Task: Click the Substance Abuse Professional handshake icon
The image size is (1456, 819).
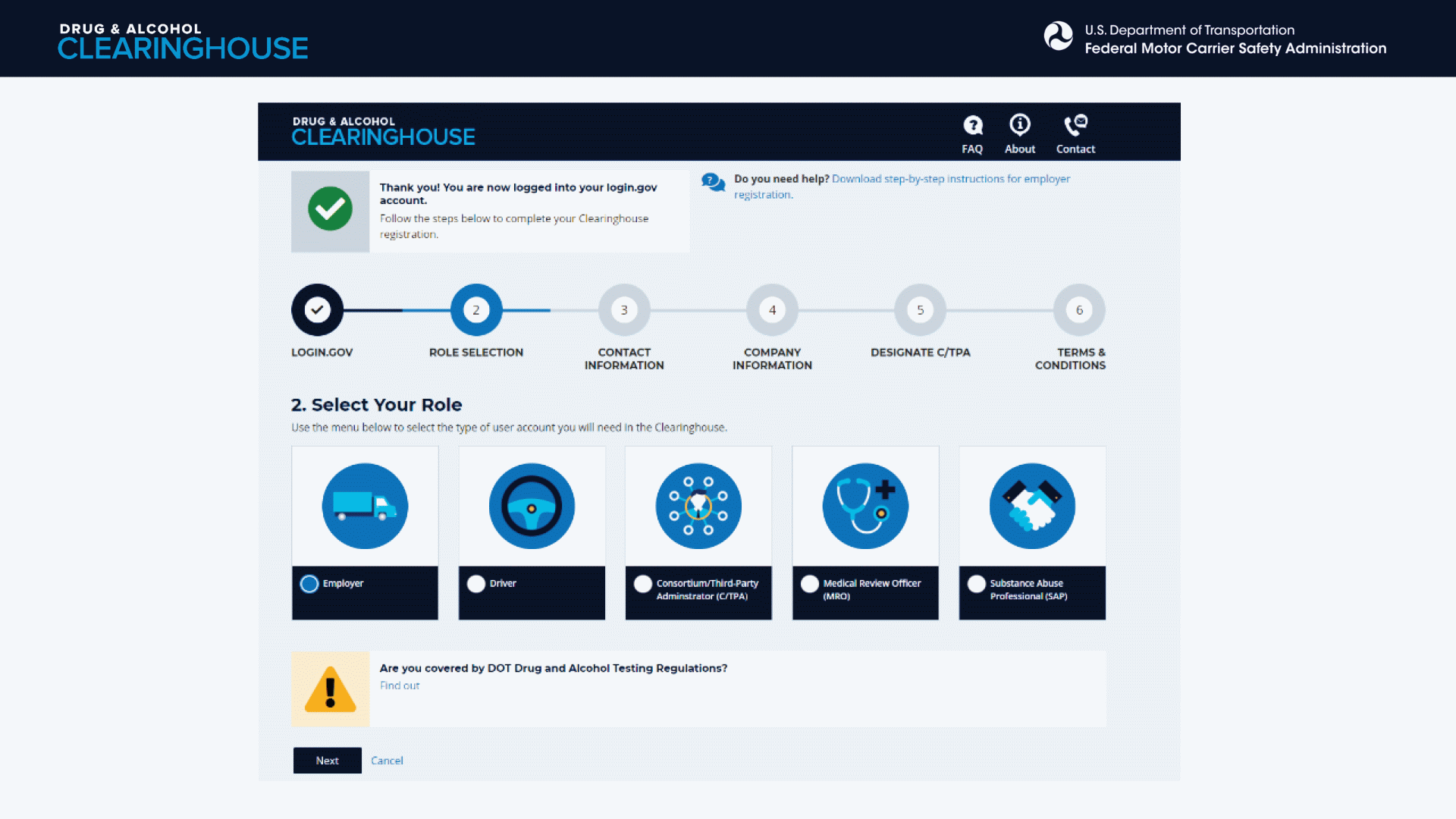Action: click(1032, 506)
